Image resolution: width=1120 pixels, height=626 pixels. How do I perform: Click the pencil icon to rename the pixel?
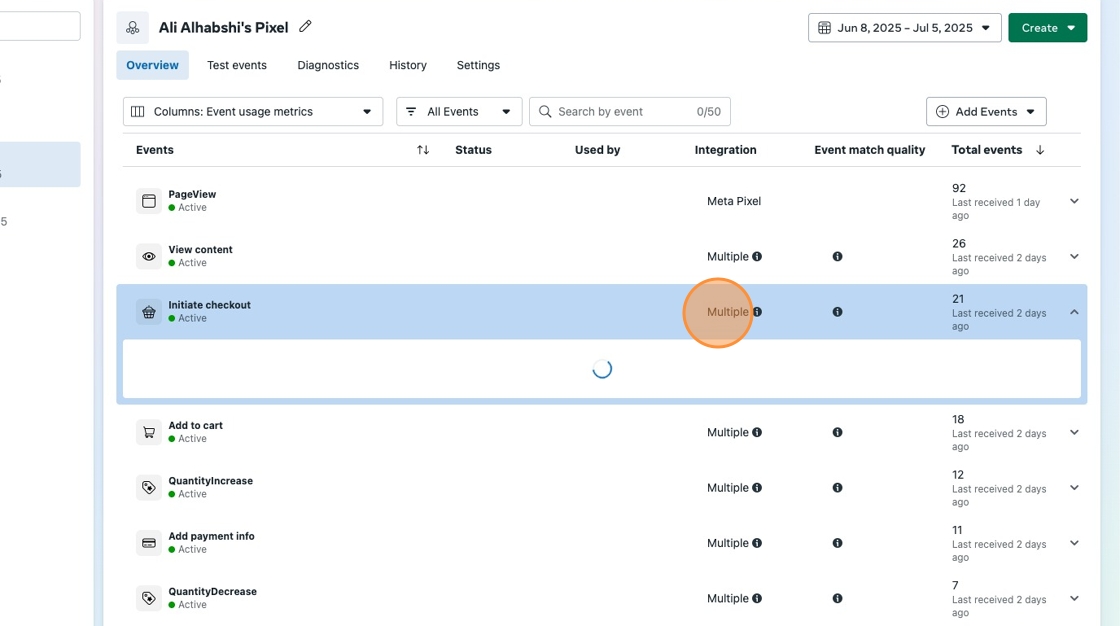point(306,27)
